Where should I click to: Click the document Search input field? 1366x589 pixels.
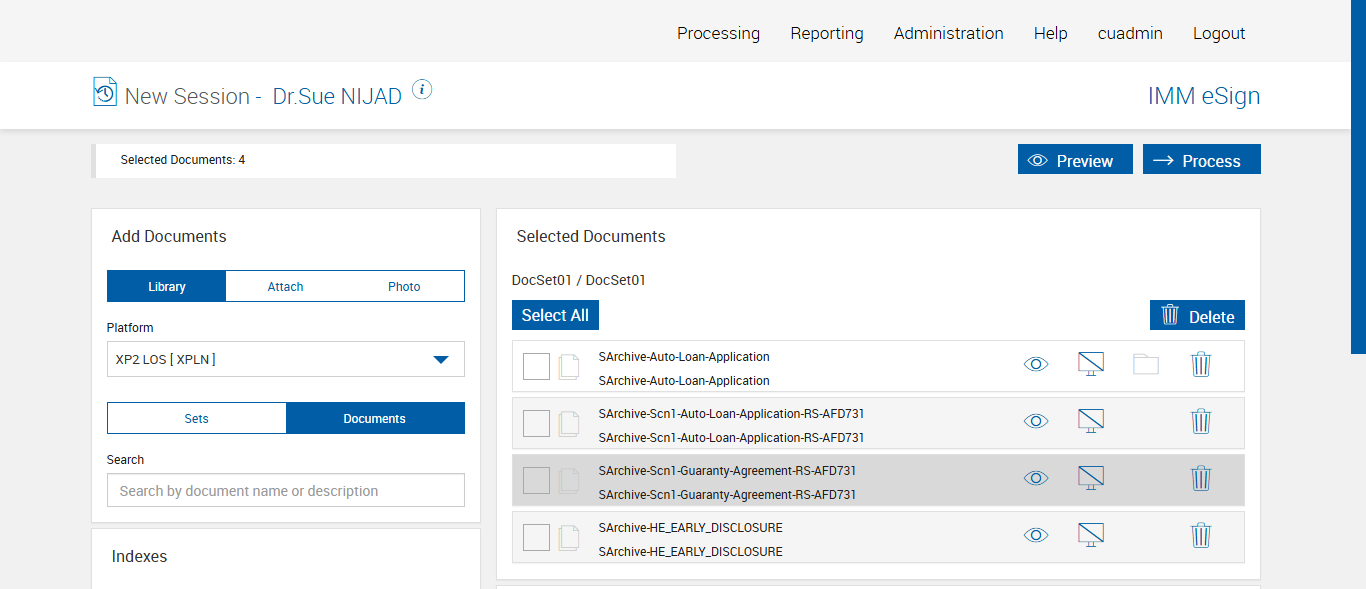[286, 490]
